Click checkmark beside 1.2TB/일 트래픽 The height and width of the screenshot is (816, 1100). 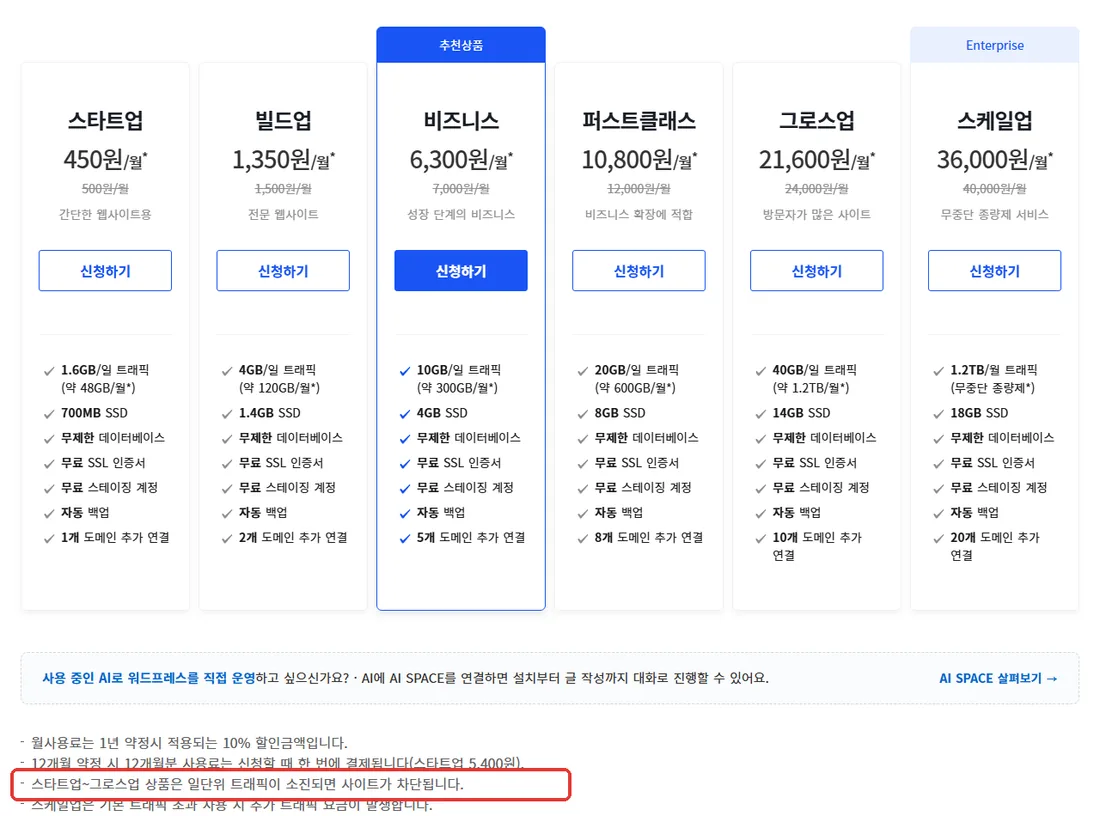coord(939,371)
